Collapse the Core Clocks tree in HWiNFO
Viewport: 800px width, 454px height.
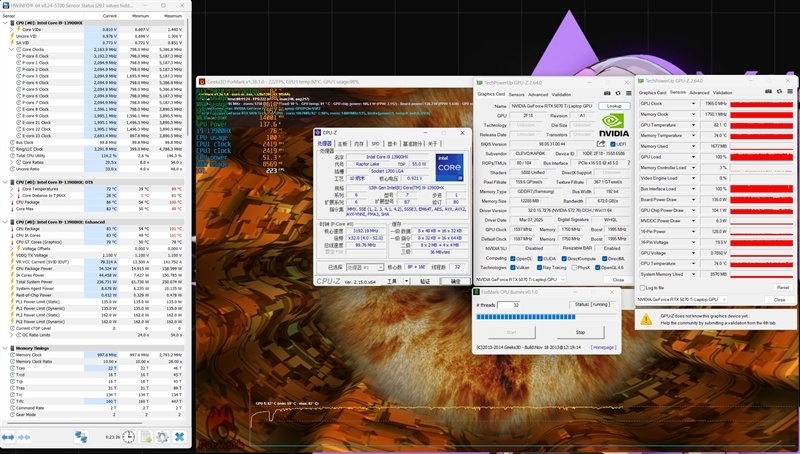[x=11, y=49]
